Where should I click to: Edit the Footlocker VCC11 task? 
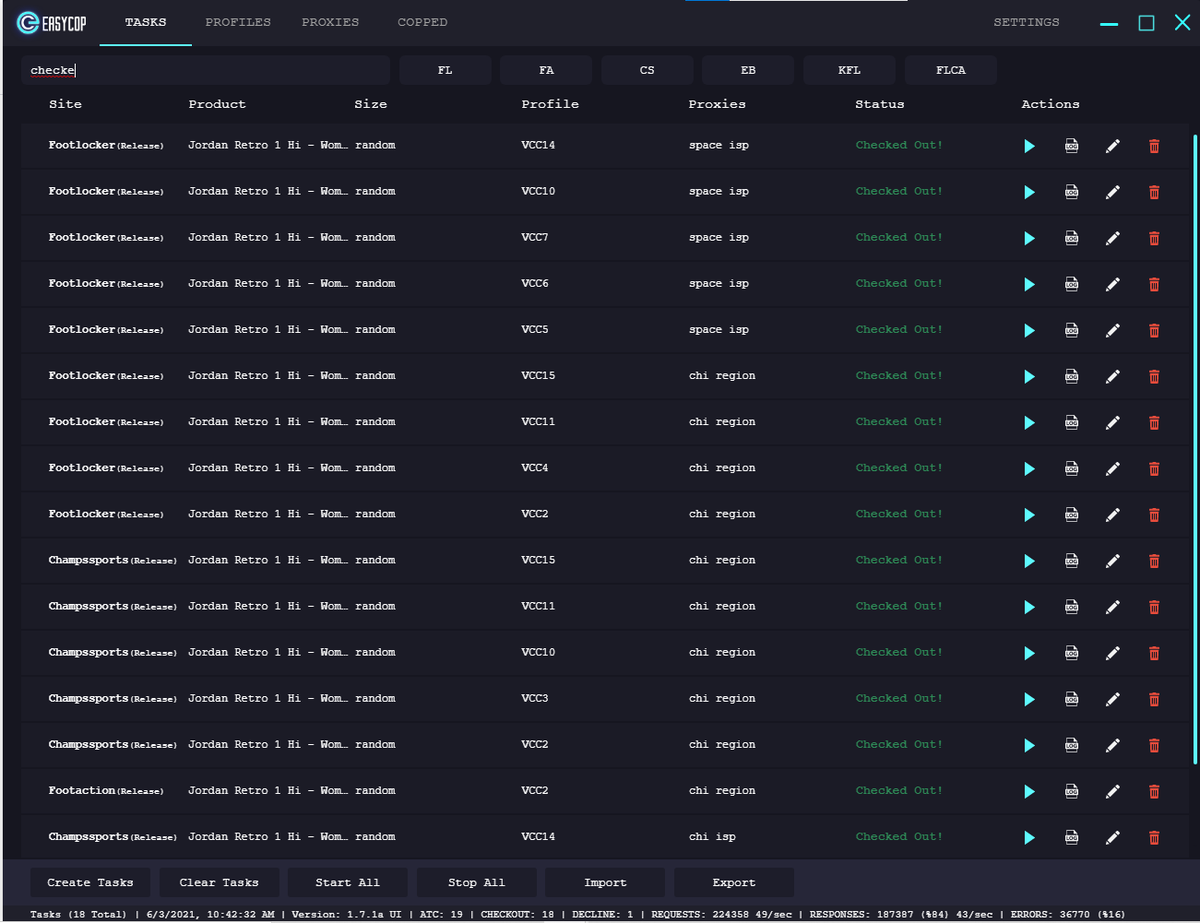pyautogui.click(x=1112, y=423)
